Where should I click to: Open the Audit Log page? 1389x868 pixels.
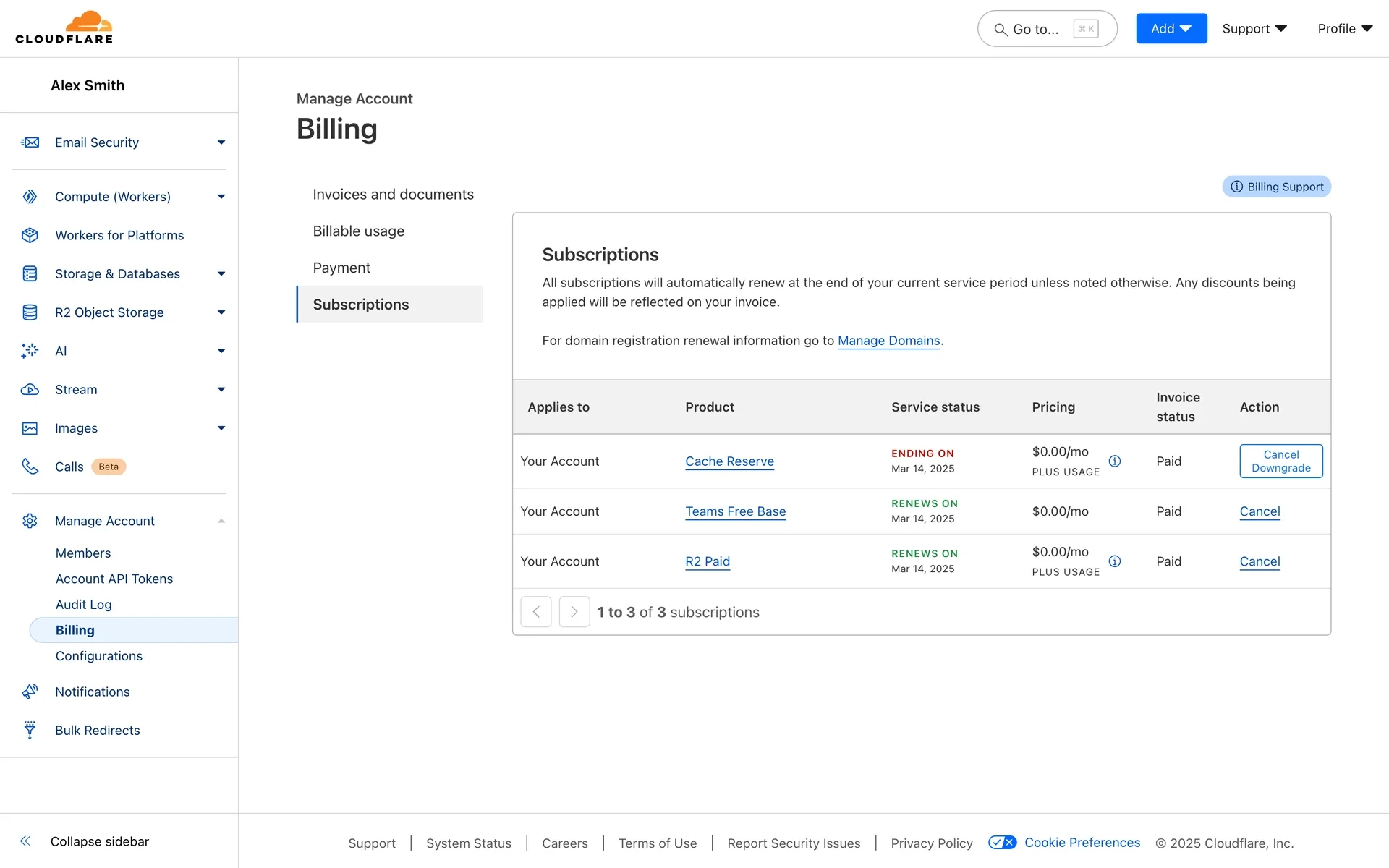(84, 604)
